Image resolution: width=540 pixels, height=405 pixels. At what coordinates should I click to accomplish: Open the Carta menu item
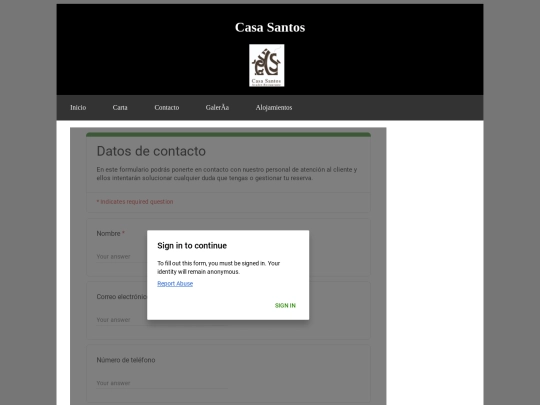click(120, 107)
